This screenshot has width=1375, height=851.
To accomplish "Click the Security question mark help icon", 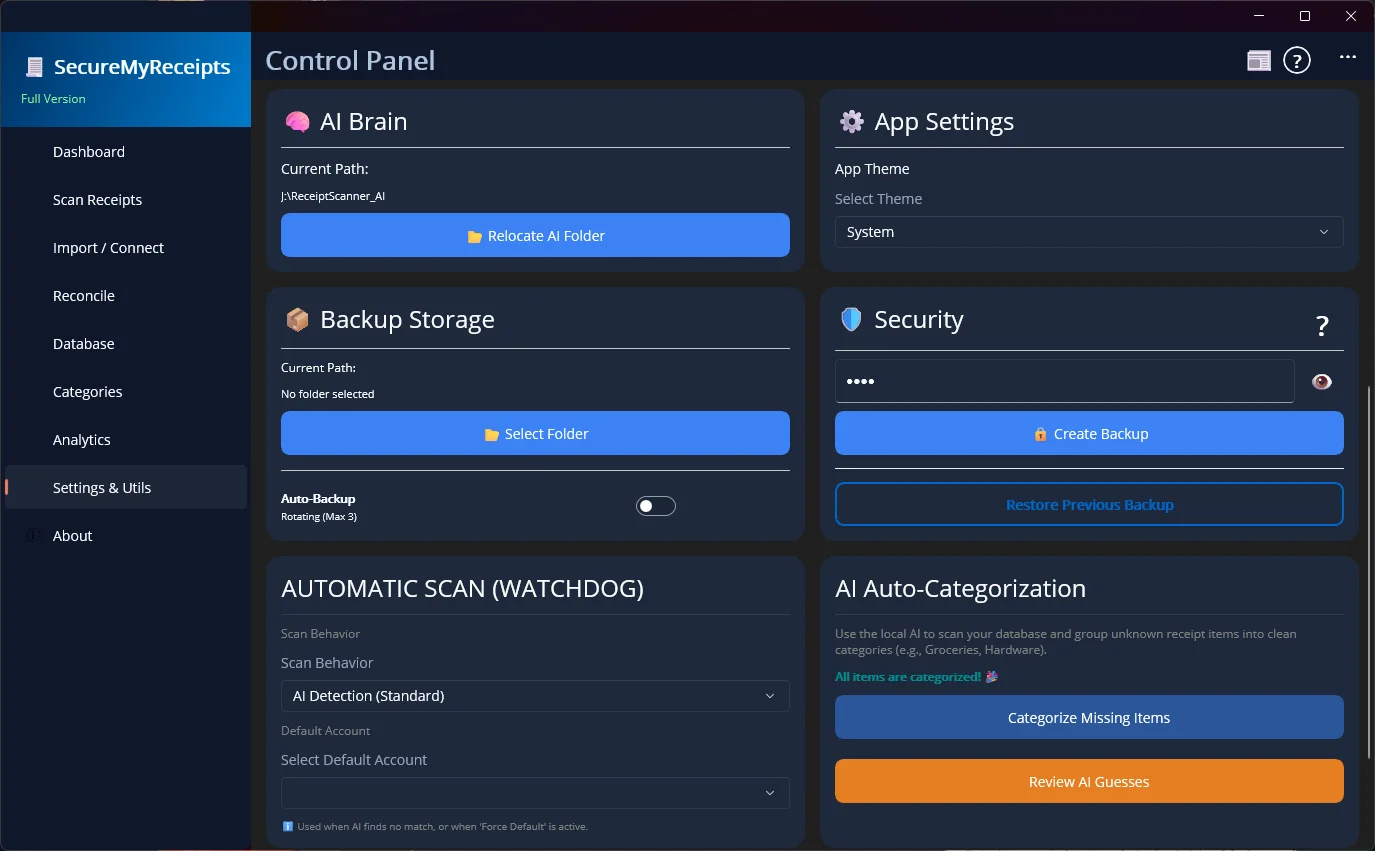I will point(1322,325).
